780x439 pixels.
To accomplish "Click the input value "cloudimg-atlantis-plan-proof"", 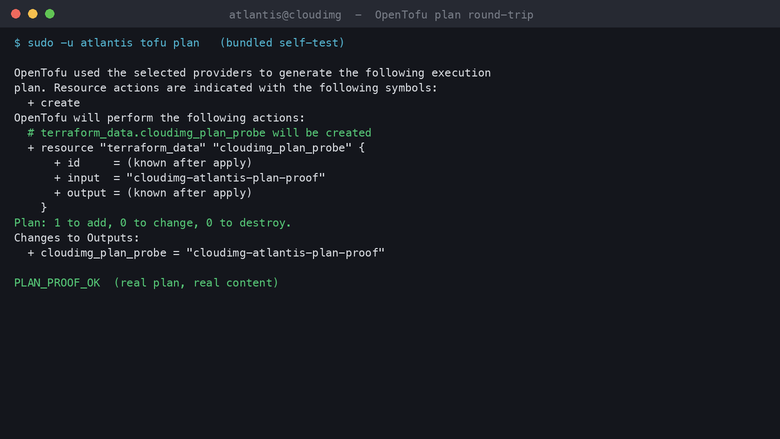I will tap(226, 178).
